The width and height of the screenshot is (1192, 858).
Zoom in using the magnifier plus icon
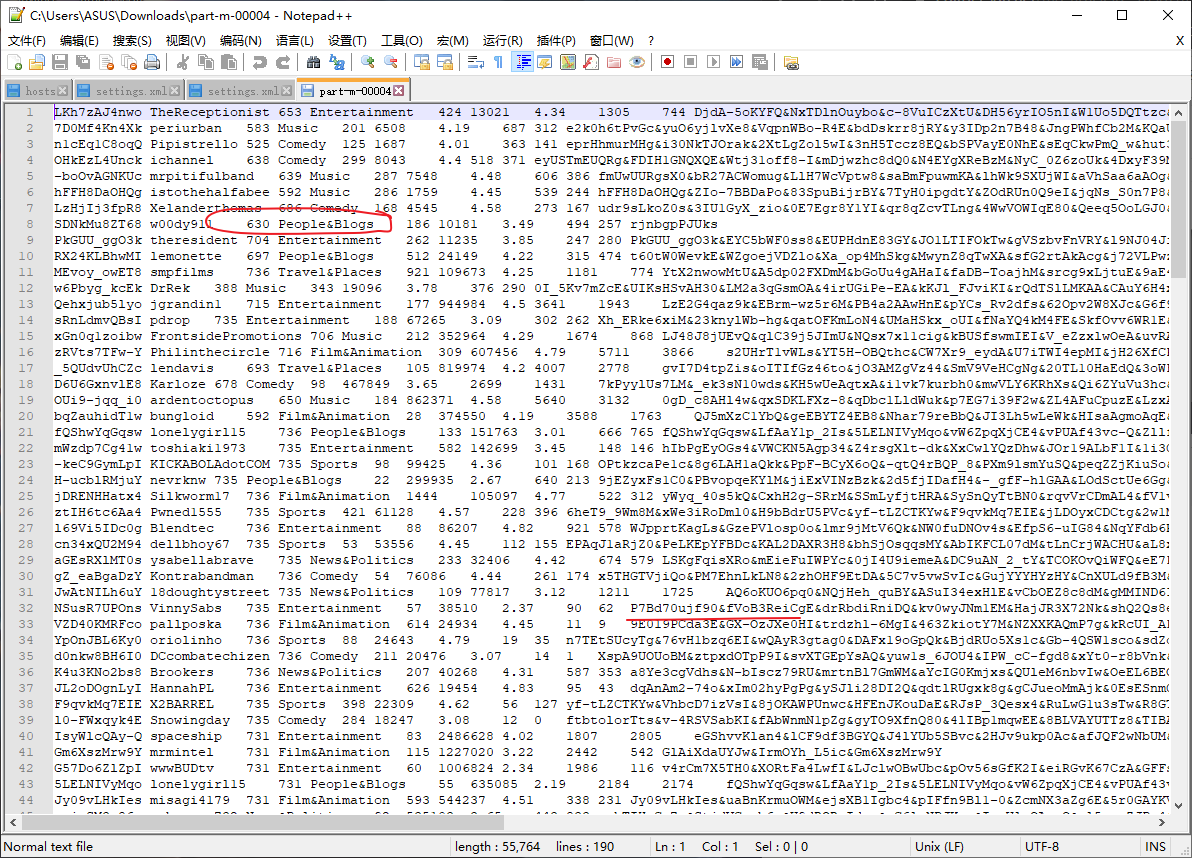pyautogui.click(x=367, y=62)
